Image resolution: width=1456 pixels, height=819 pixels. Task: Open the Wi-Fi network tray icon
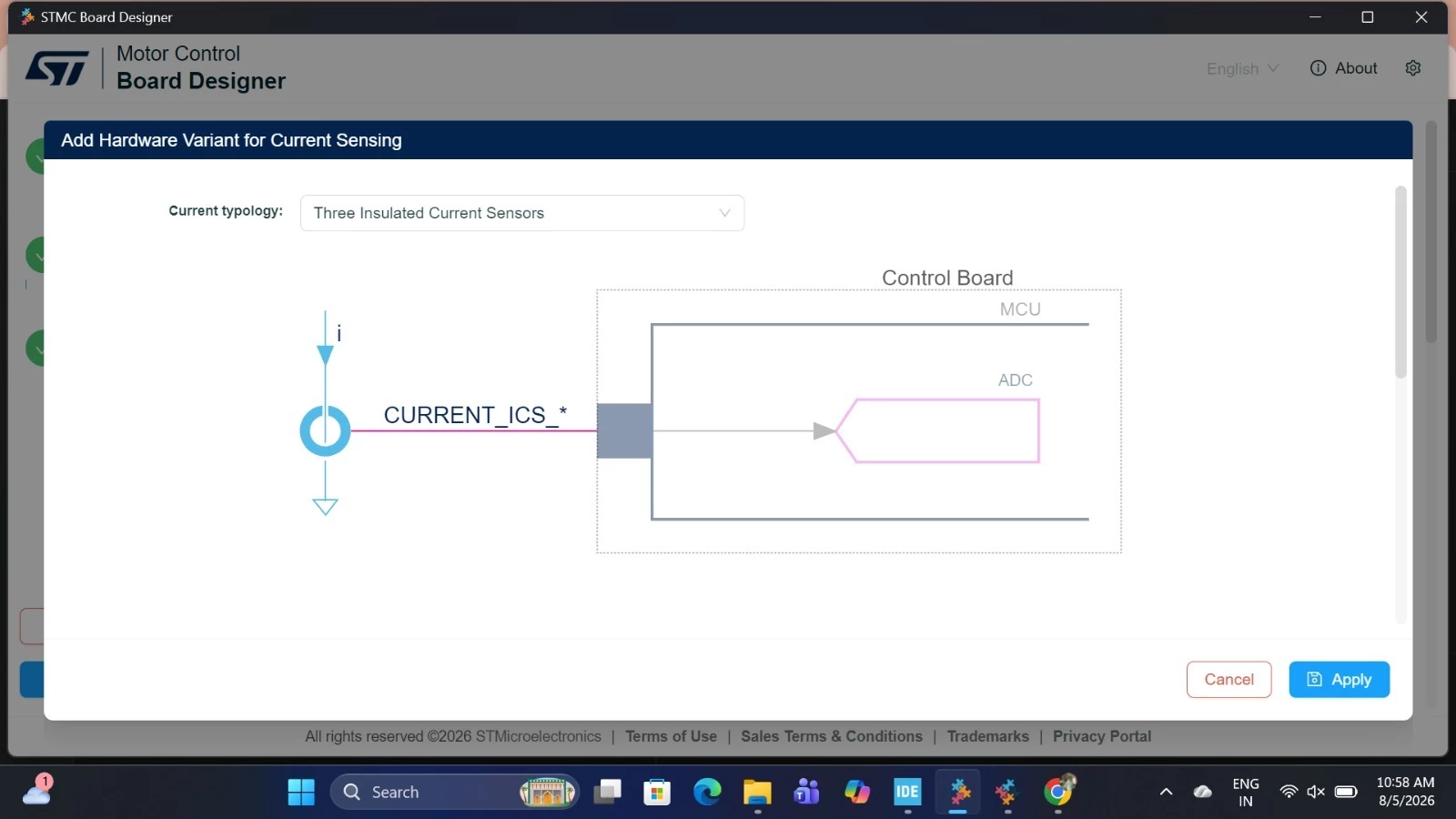1289,792
